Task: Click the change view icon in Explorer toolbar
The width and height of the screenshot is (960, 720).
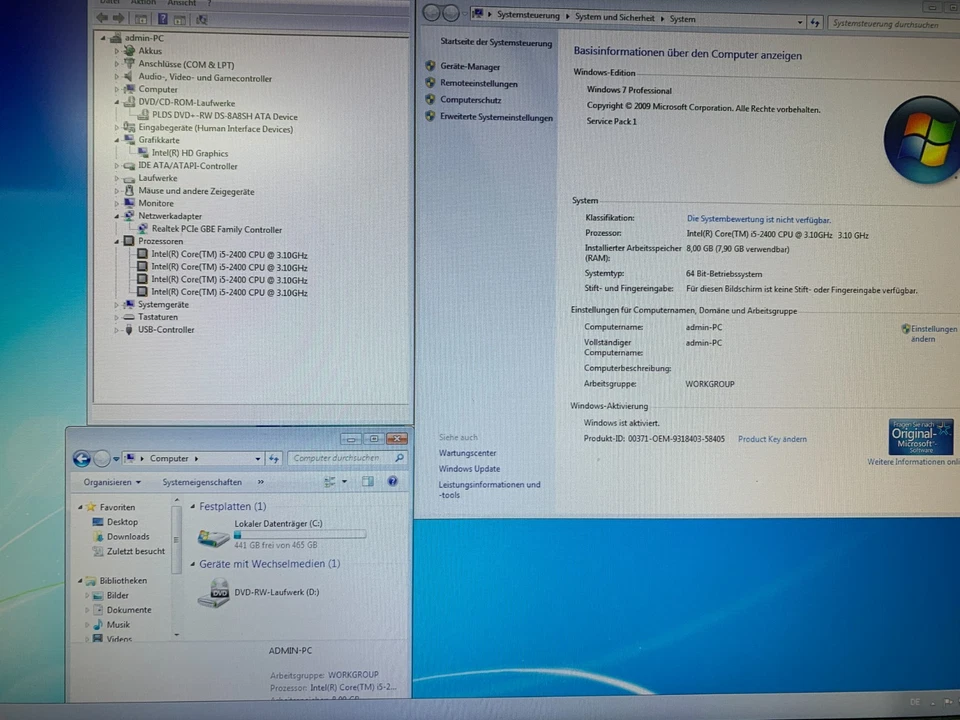Action: pos(330,482)
